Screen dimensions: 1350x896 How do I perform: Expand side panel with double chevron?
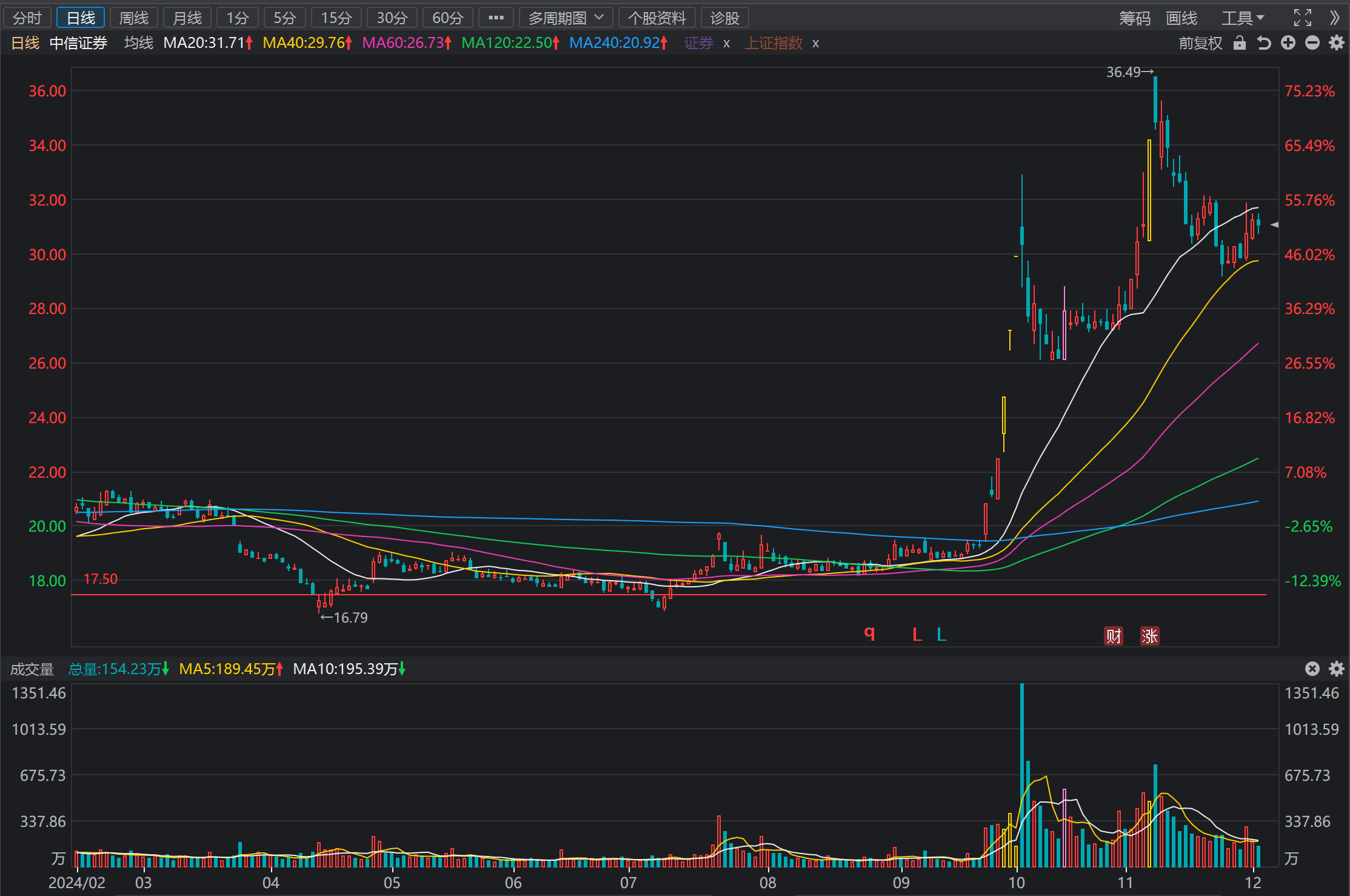coord(1334,18)
